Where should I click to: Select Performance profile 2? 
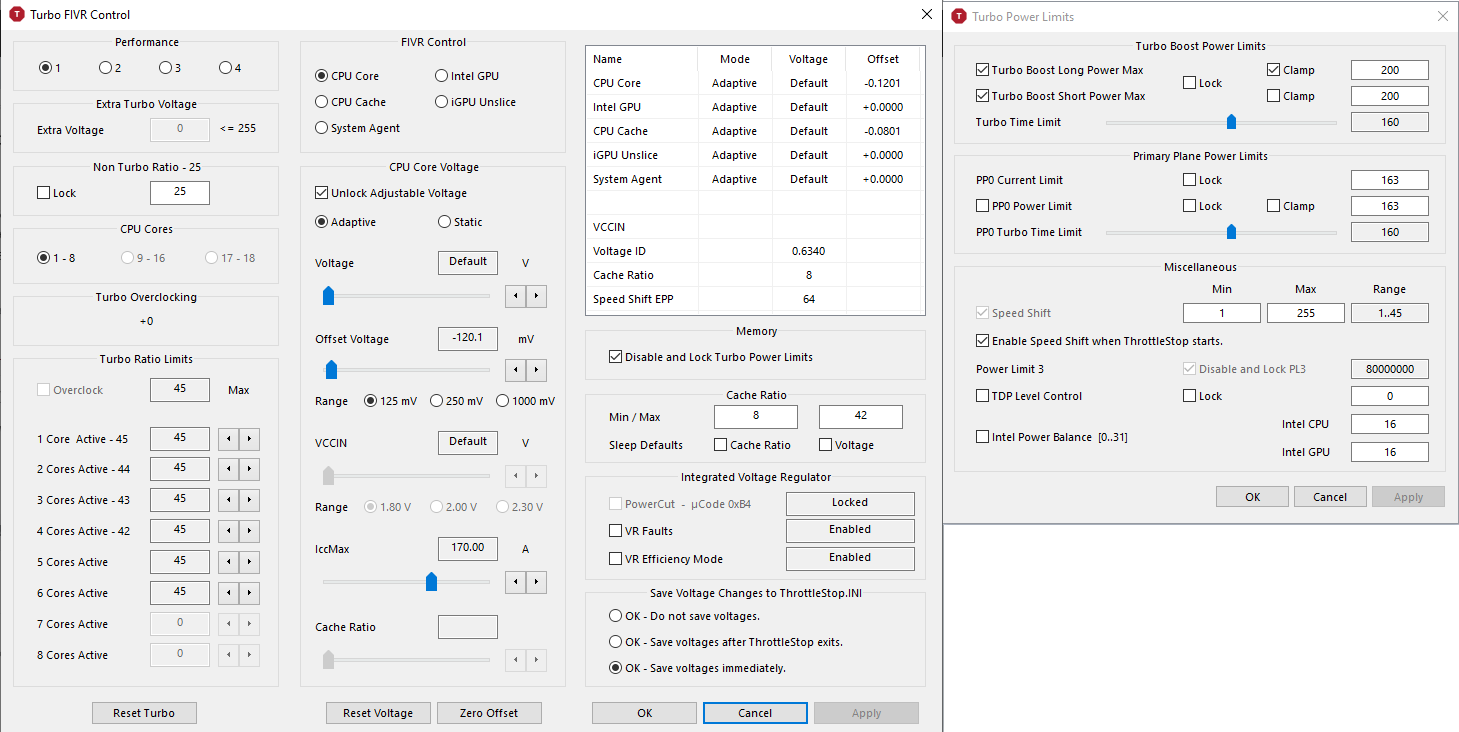[110, 68]
